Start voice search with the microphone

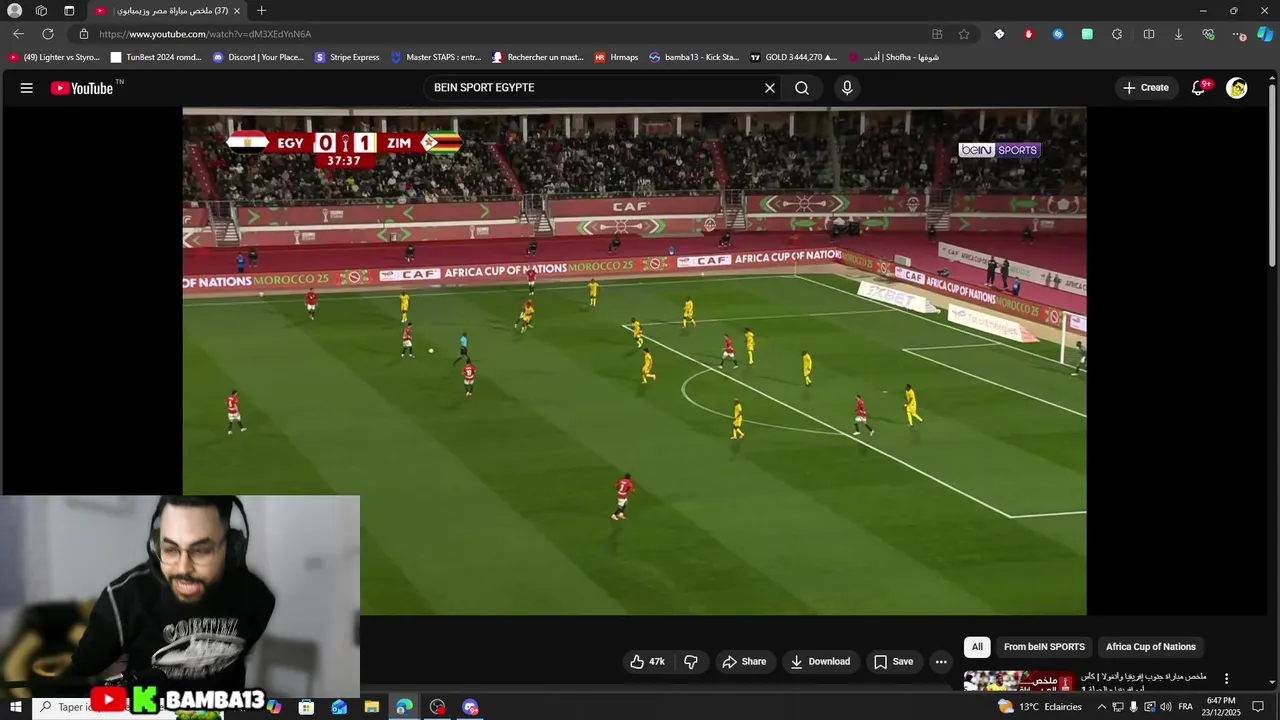847,88
